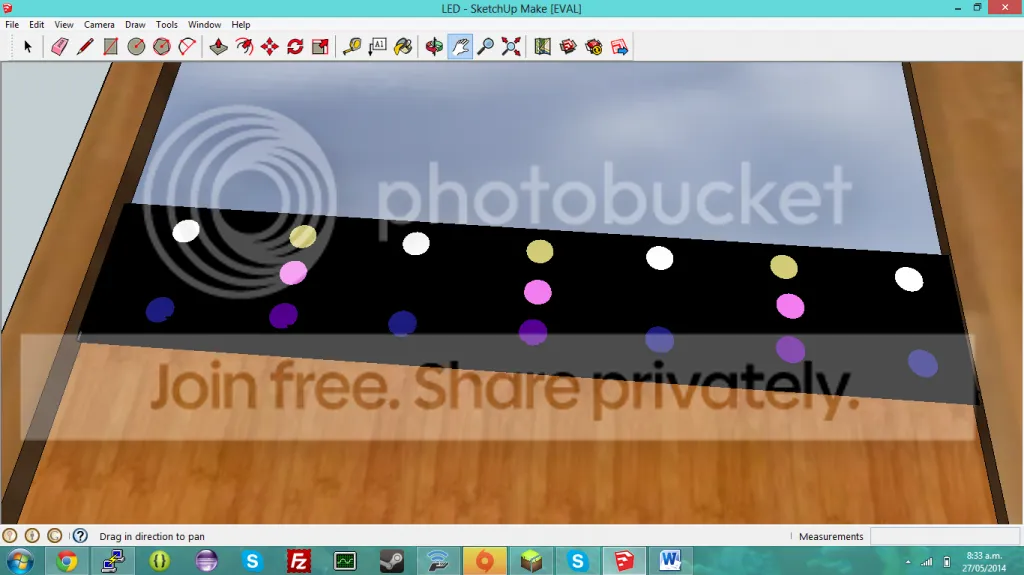This screenshot has height=575, width=1024.
Task: Click the far-right white LED circle
Action: [x=909, y=279]
